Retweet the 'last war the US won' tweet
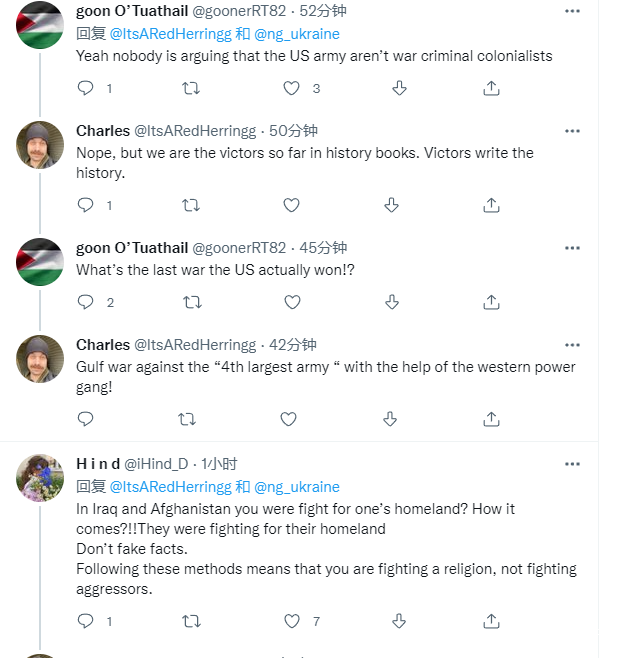This screenshot has width=627, height=658. pos(190,302)
